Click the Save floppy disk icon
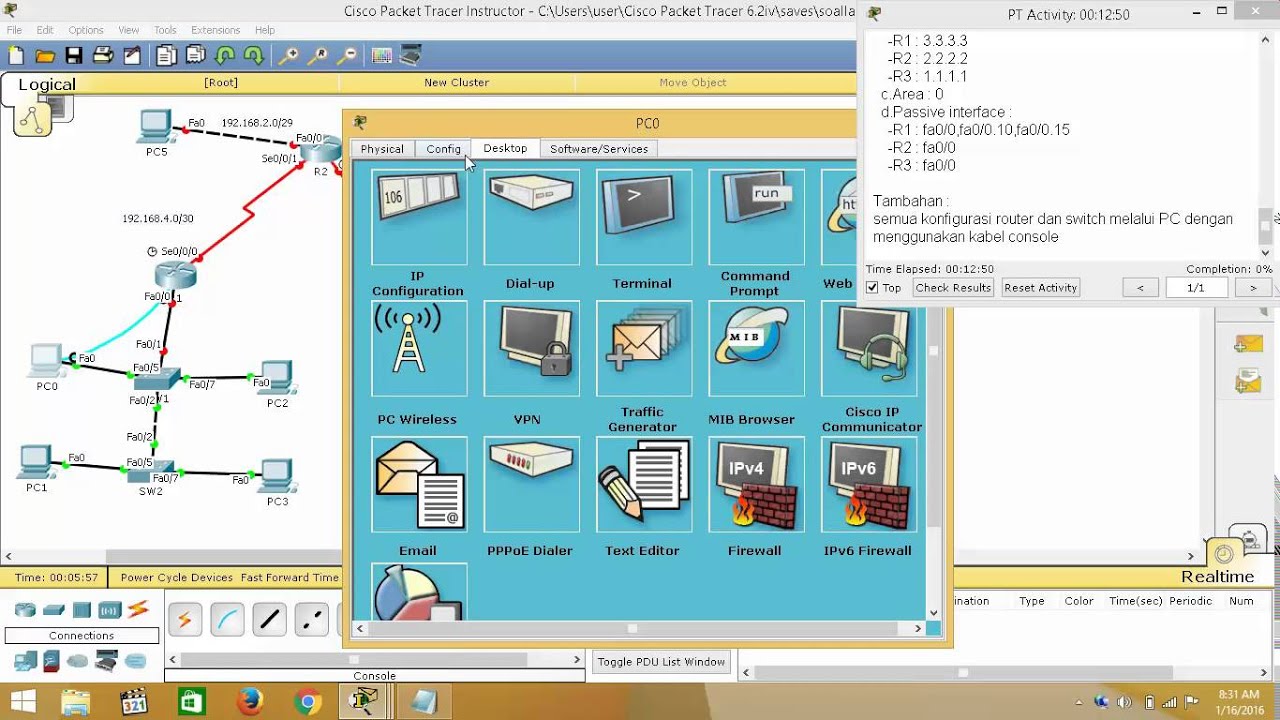1280x720 pixels. pos(74,56)
